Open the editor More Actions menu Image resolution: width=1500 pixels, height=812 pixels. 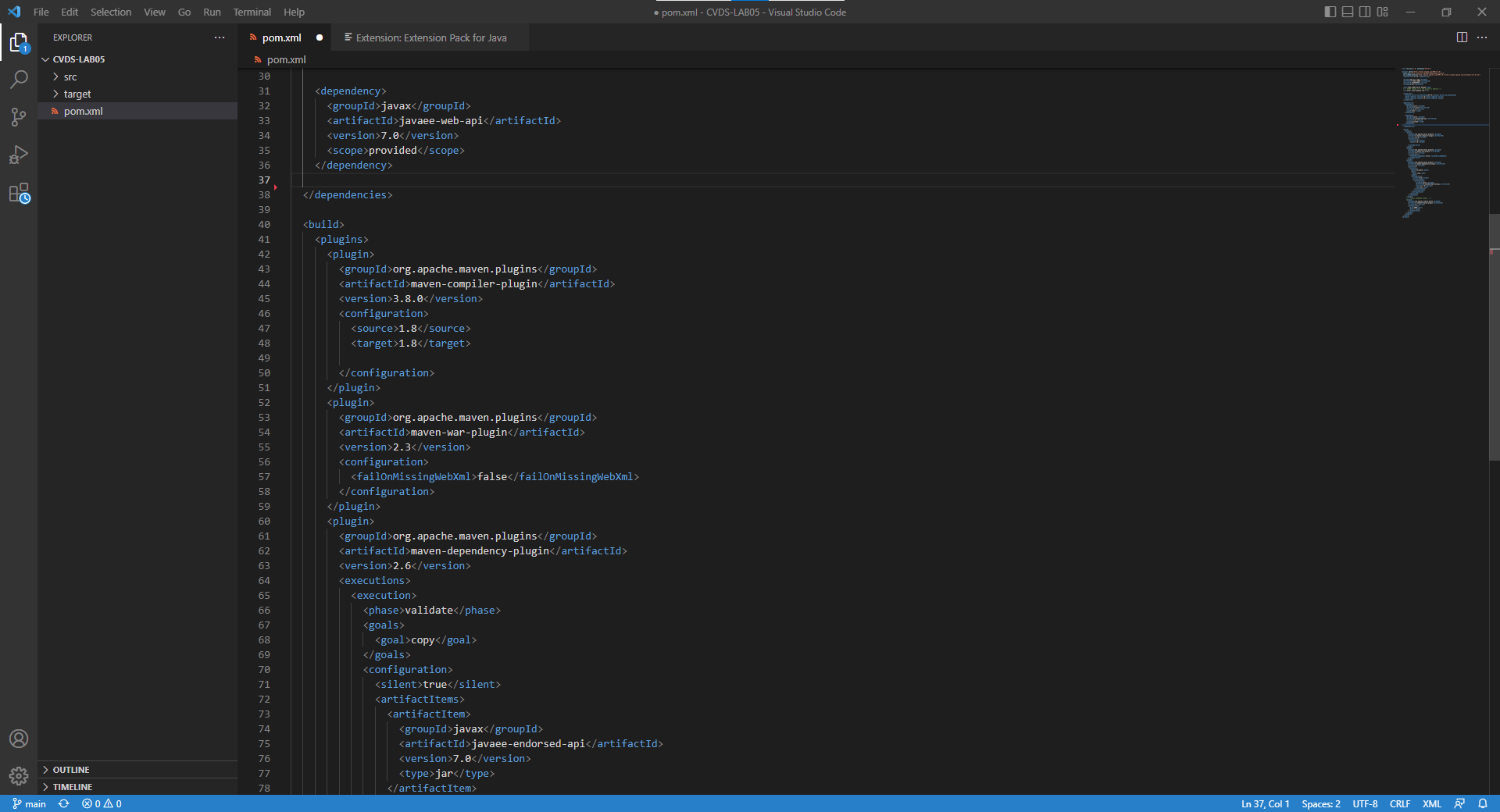[1482, 37]
